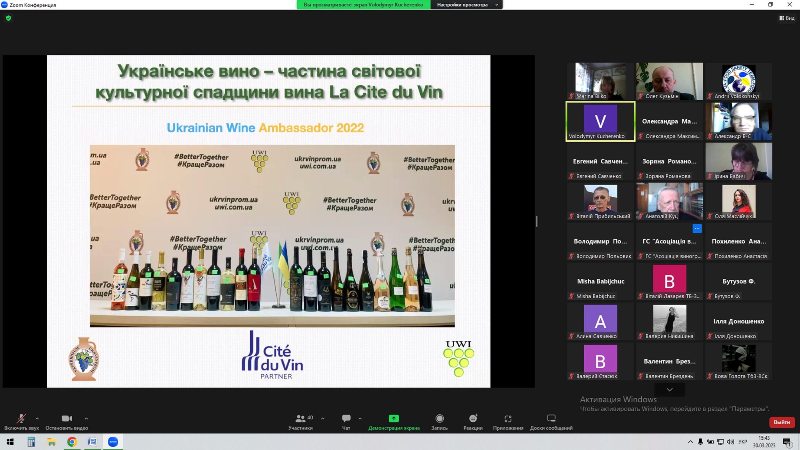
Task: Stop video with the camera button
Action: pyautogui.click(x=66, y=421)
